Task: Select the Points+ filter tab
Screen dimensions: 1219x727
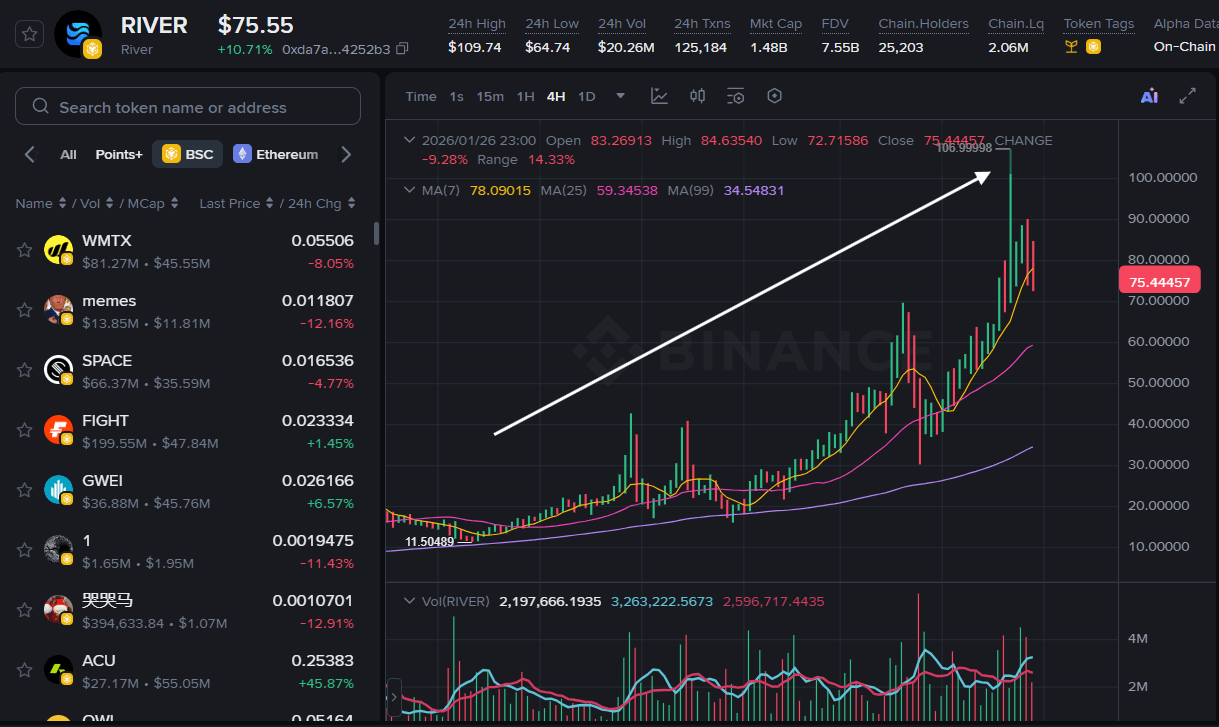Action: tap(119, 154)
